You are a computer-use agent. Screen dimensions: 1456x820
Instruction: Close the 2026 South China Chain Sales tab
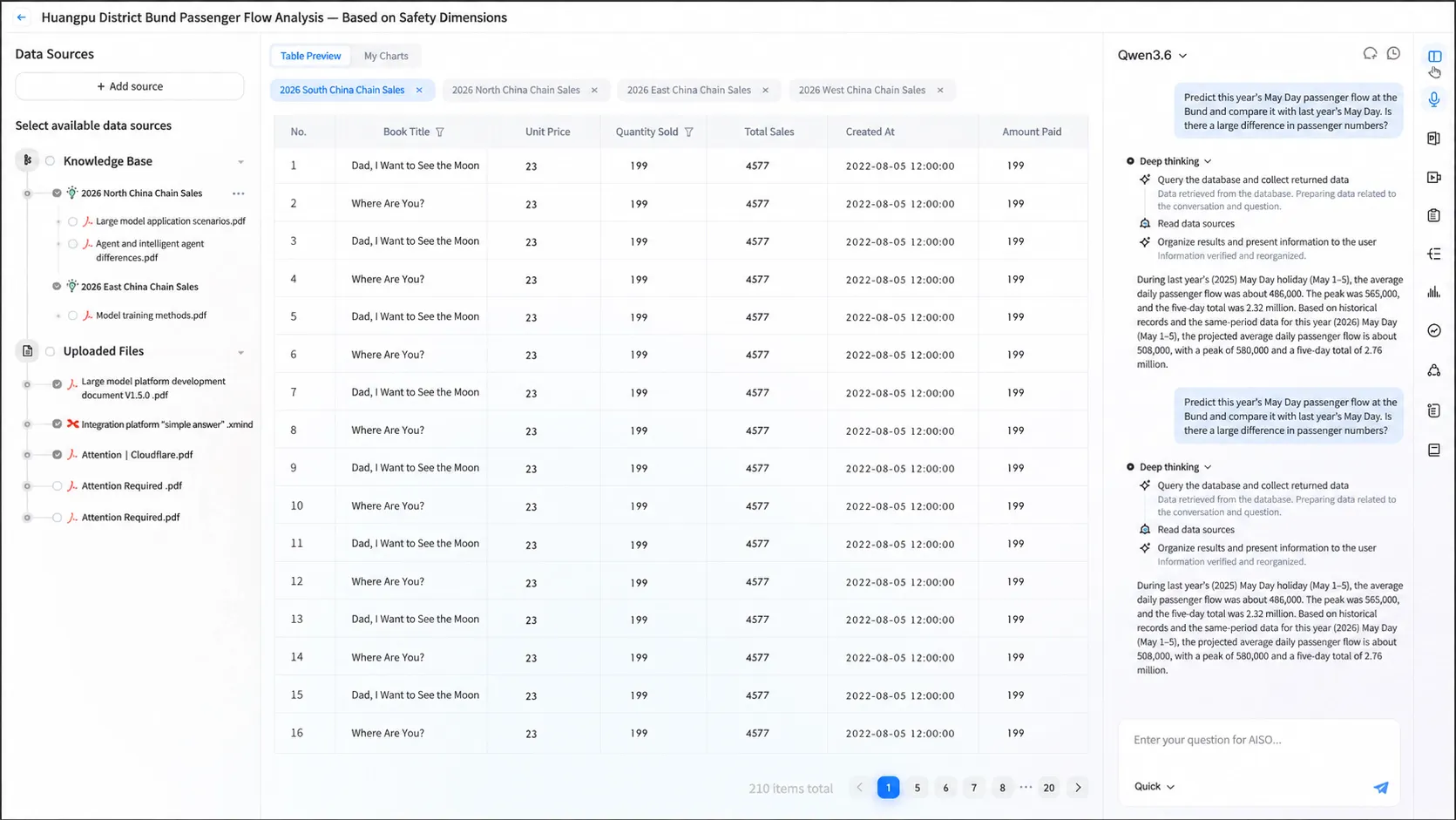(419, 90)
